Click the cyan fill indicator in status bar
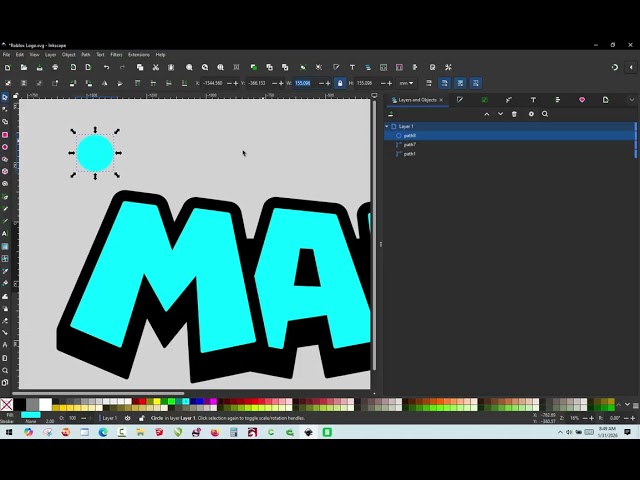This screenshot has height=480, width=640. coord(31,415)
